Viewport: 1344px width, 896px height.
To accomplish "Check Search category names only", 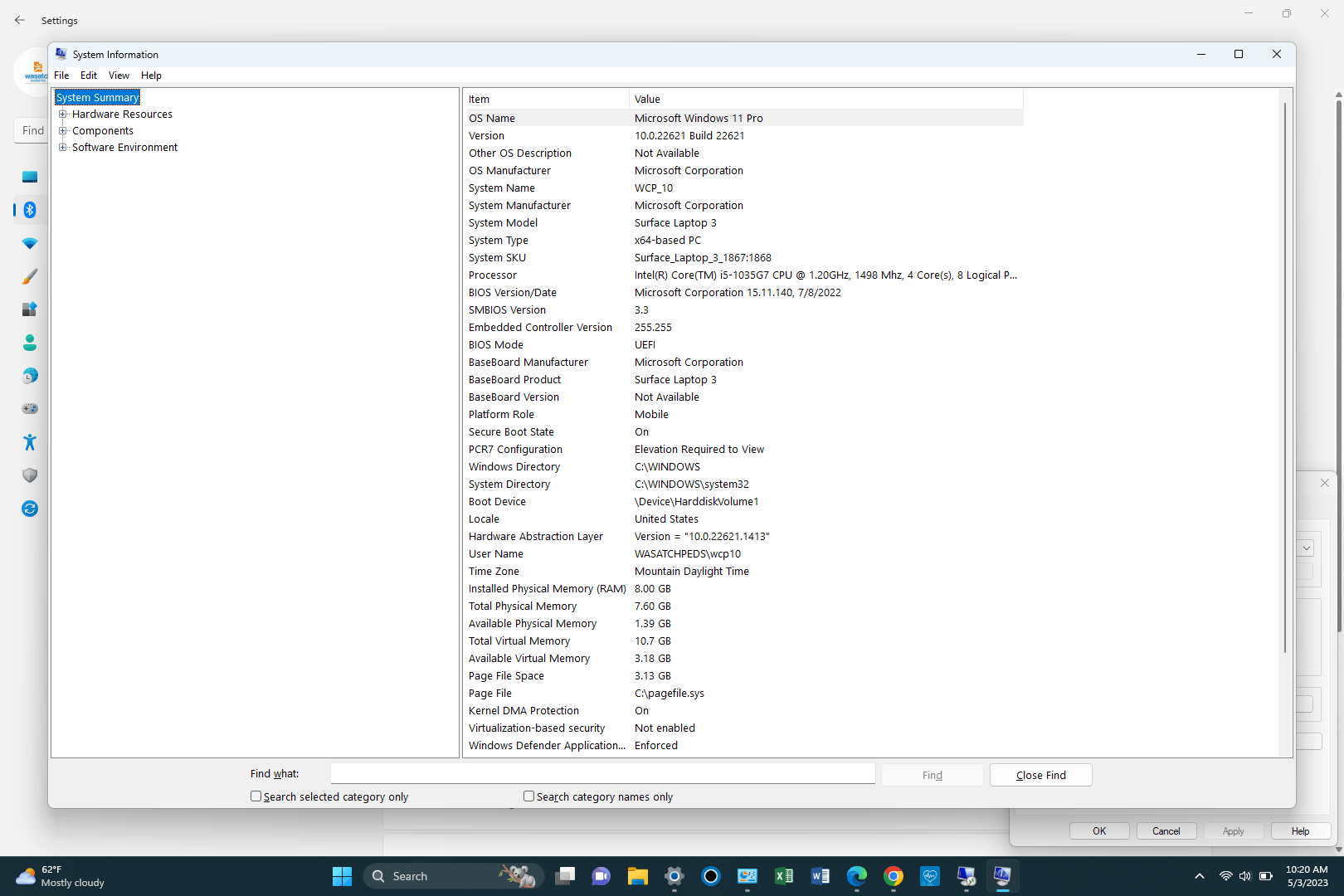I will 528,796.
